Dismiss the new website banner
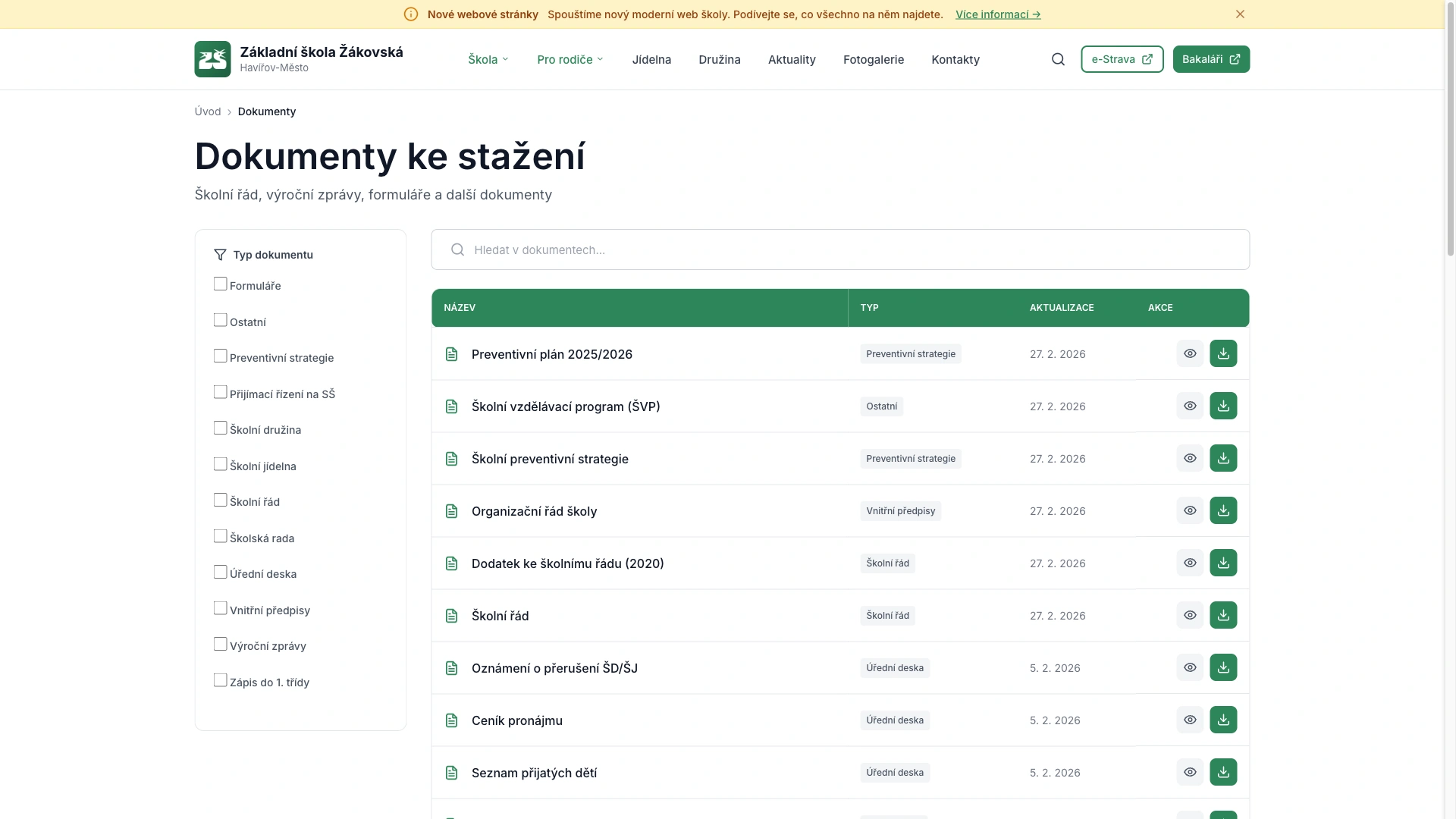Screen dimensions: 1456x819 [x=1240, y=14]
